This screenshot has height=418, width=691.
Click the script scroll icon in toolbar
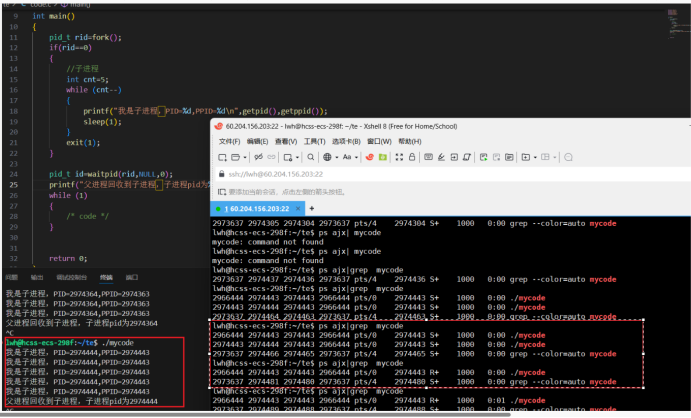pos(467,157)
